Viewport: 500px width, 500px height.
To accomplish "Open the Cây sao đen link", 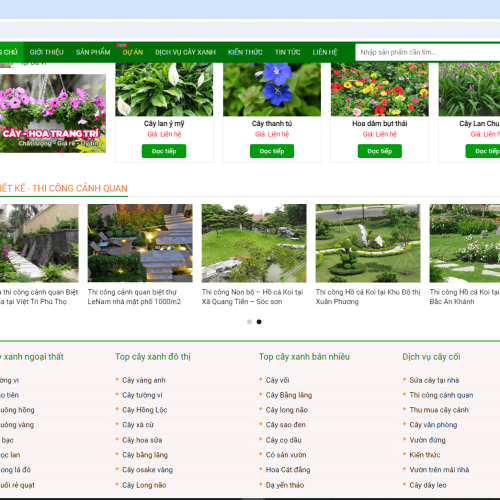I will (x=286, y=425).
